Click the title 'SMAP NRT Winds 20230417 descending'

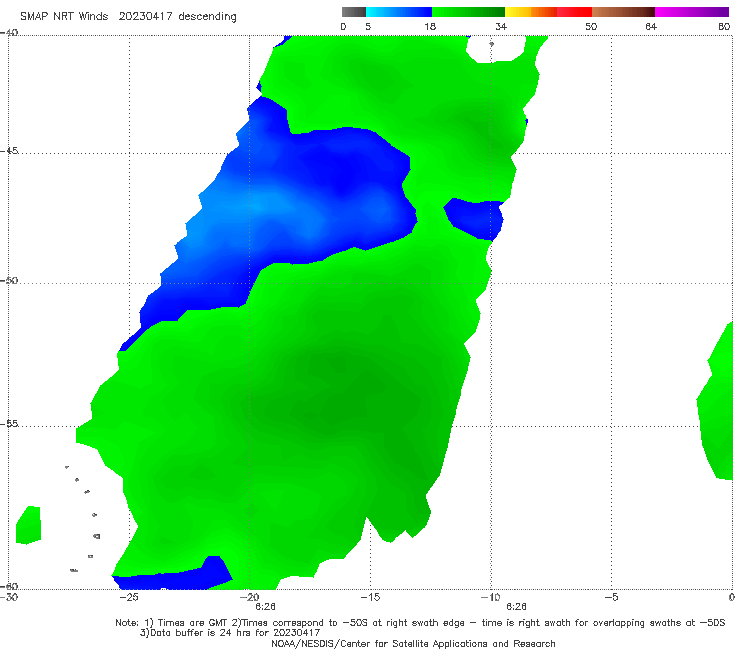pyautogui.click(x=128, y=16)
